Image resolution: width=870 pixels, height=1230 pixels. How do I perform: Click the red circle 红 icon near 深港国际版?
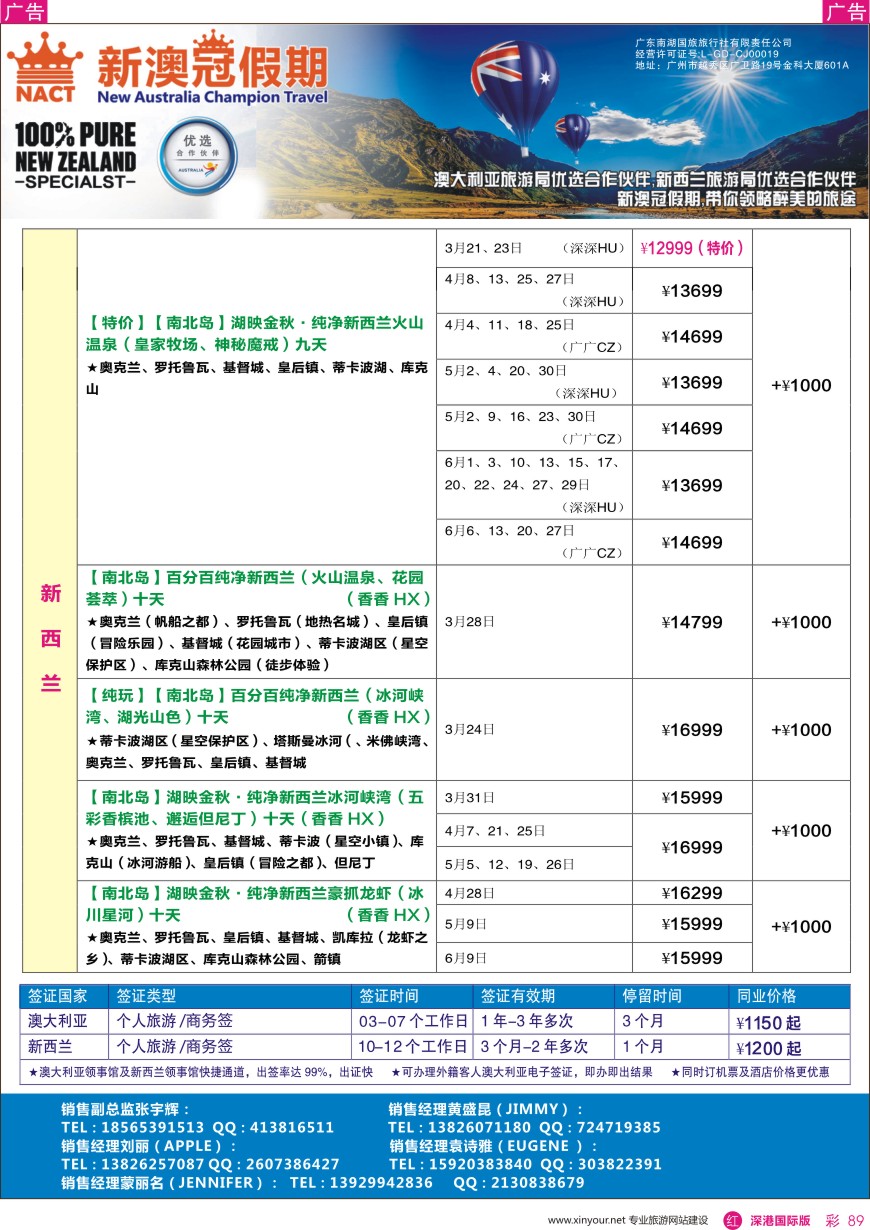coord(732,1220)
